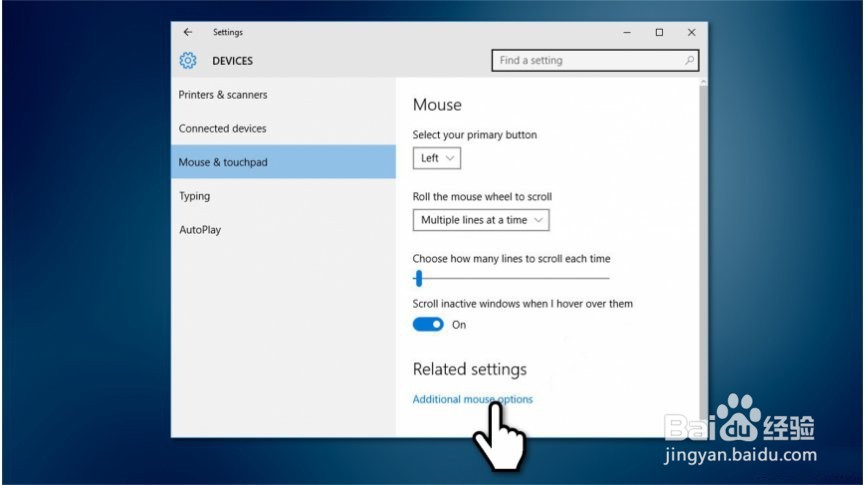Click the Devices gear icon
Viewport: 865px width, 485px height.
point(188,60)
